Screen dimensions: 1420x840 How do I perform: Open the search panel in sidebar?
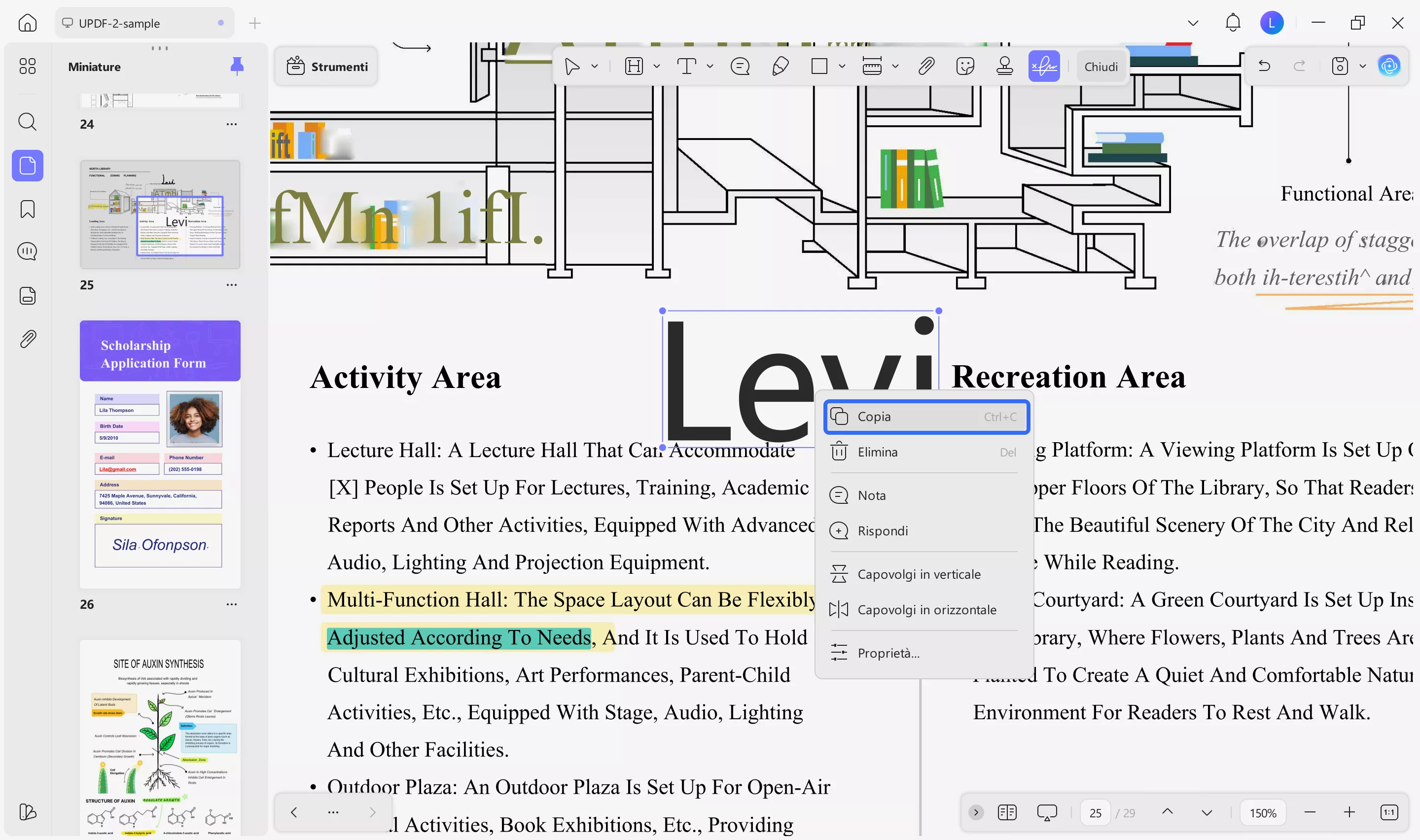point(27,122)
